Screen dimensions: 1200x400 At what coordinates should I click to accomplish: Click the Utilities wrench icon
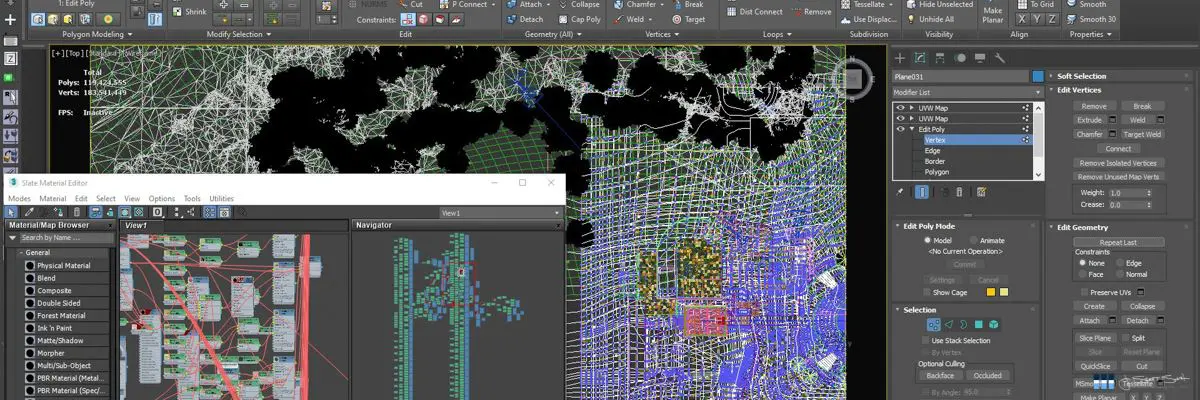coord(999,58)
